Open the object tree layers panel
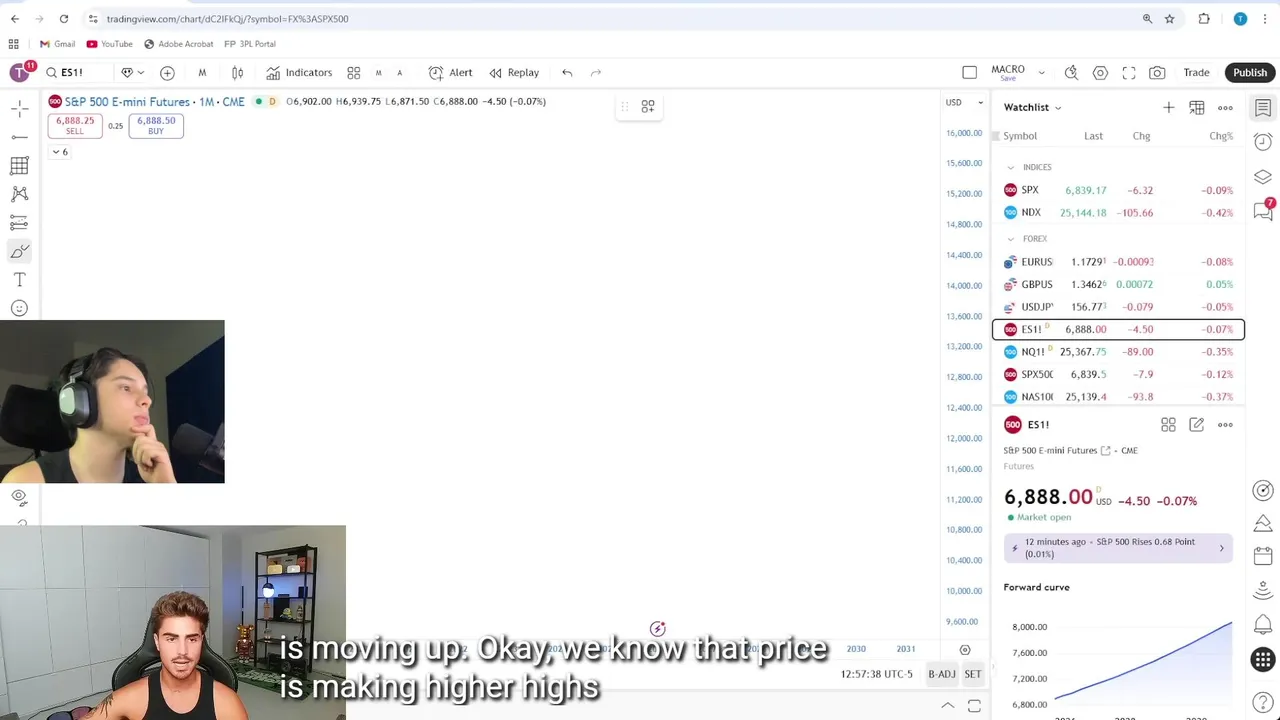The height and width of the screenshot is (720, 1280). click(x=1263, y=177)
